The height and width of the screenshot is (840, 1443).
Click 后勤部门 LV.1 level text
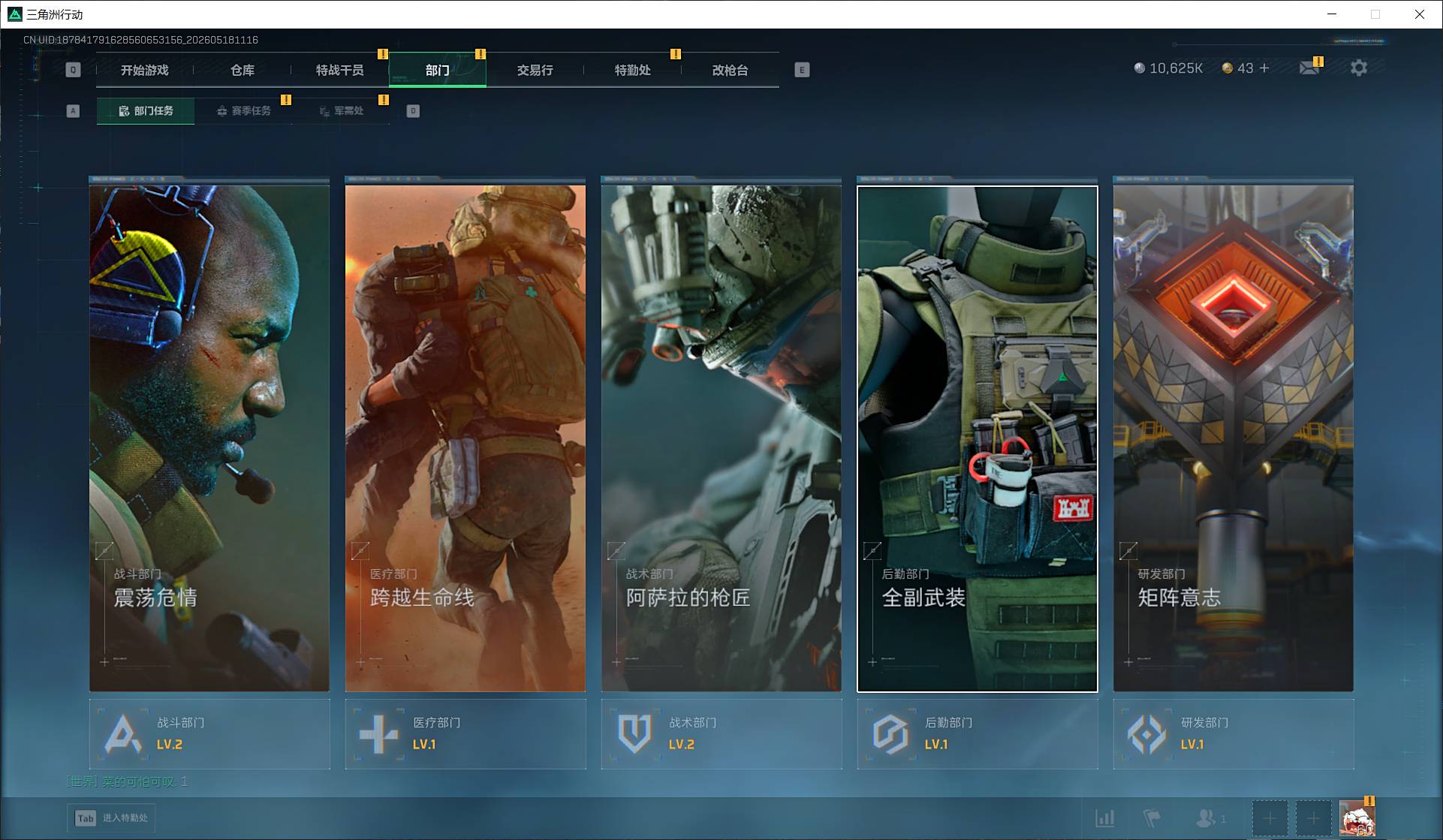click(936, 745)
